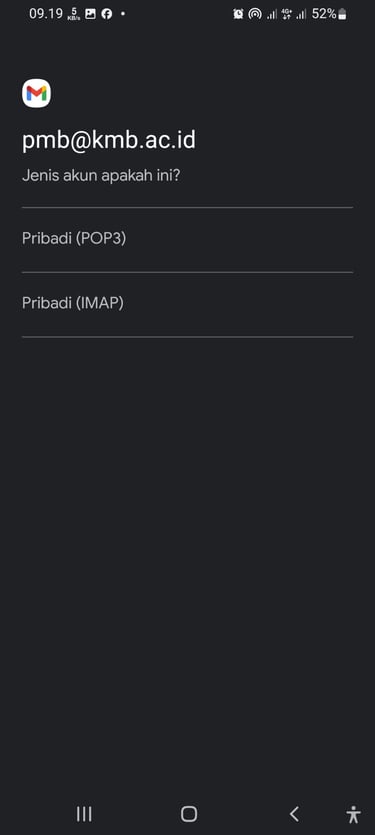
Task: Open recent apps with the three-bar button
Action: 84,814
